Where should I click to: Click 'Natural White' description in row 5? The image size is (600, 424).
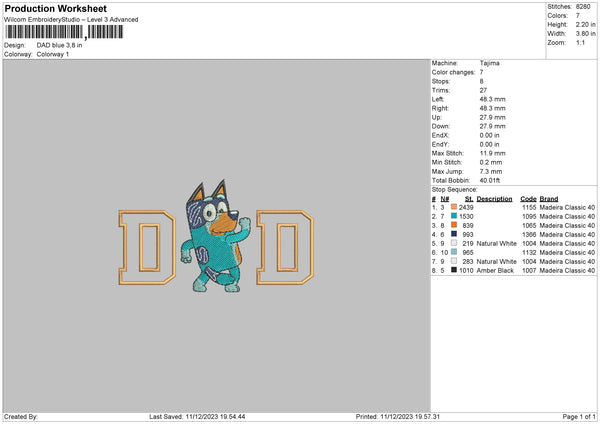pyautogui.click(x=497, y=243)
